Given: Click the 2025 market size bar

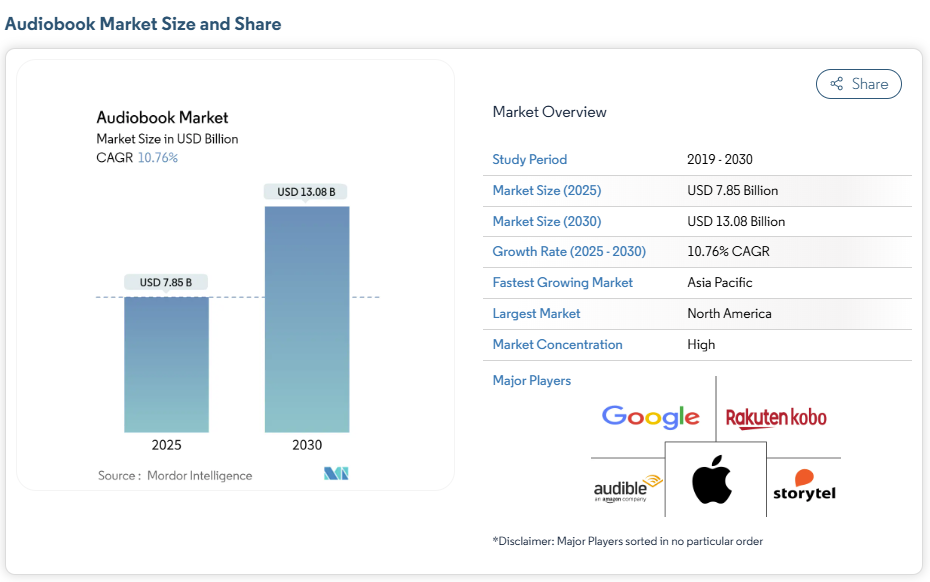Looking at the screenshot, I should pos(166,364).
